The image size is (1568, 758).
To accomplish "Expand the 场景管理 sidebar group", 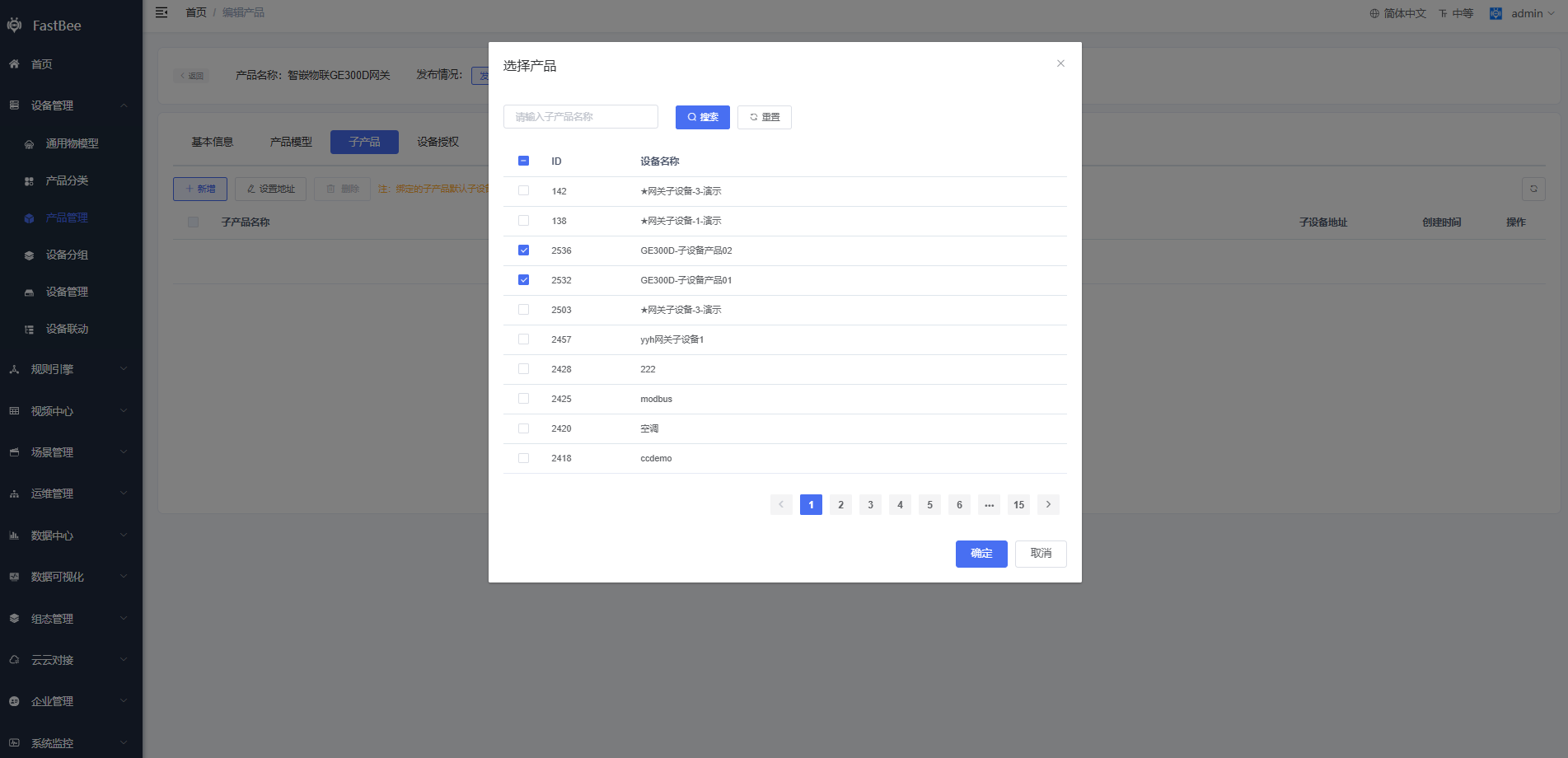I will click(x=124, y=452).
